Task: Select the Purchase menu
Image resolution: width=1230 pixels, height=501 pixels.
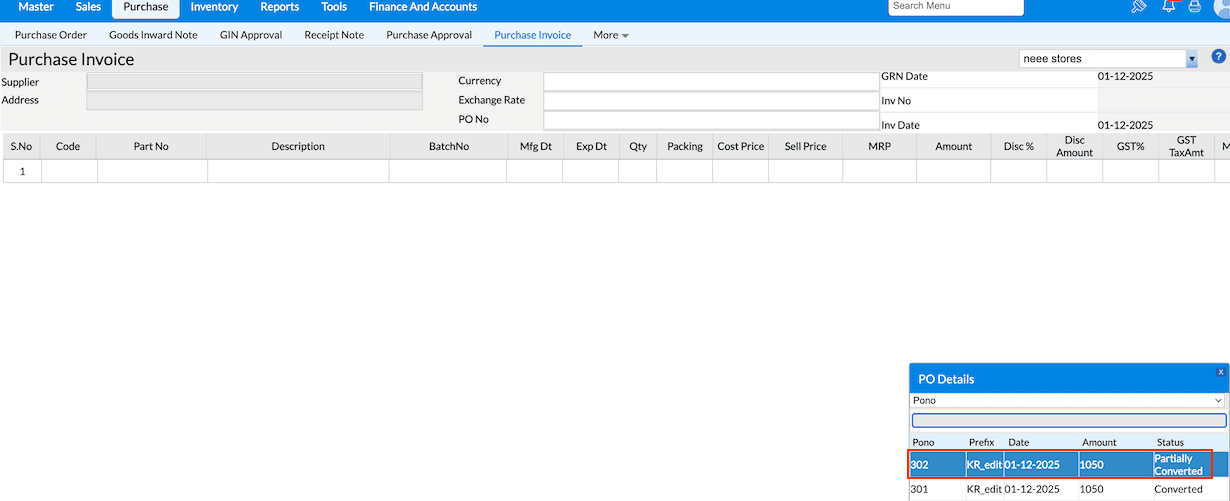Action: (146, 8)
